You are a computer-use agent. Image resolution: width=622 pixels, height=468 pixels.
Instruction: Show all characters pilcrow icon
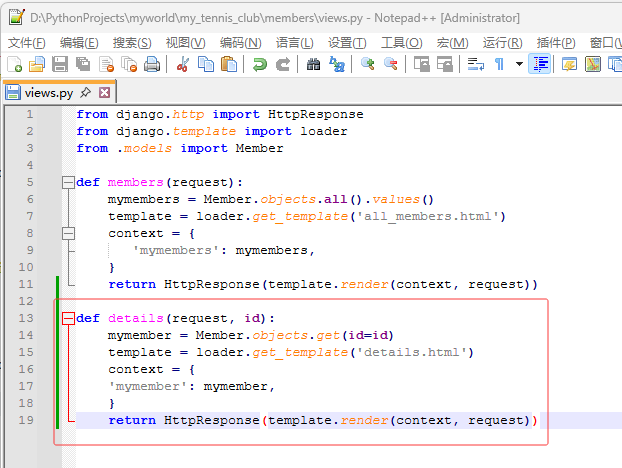[x=499, y=64]
